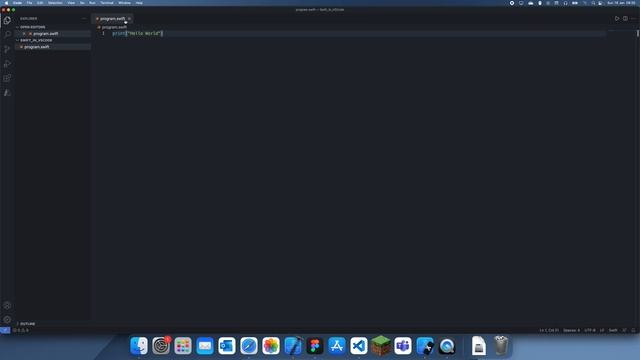Screen dimensions: 640x360
Task: Open the Window menu
Action: click(124, 3)
